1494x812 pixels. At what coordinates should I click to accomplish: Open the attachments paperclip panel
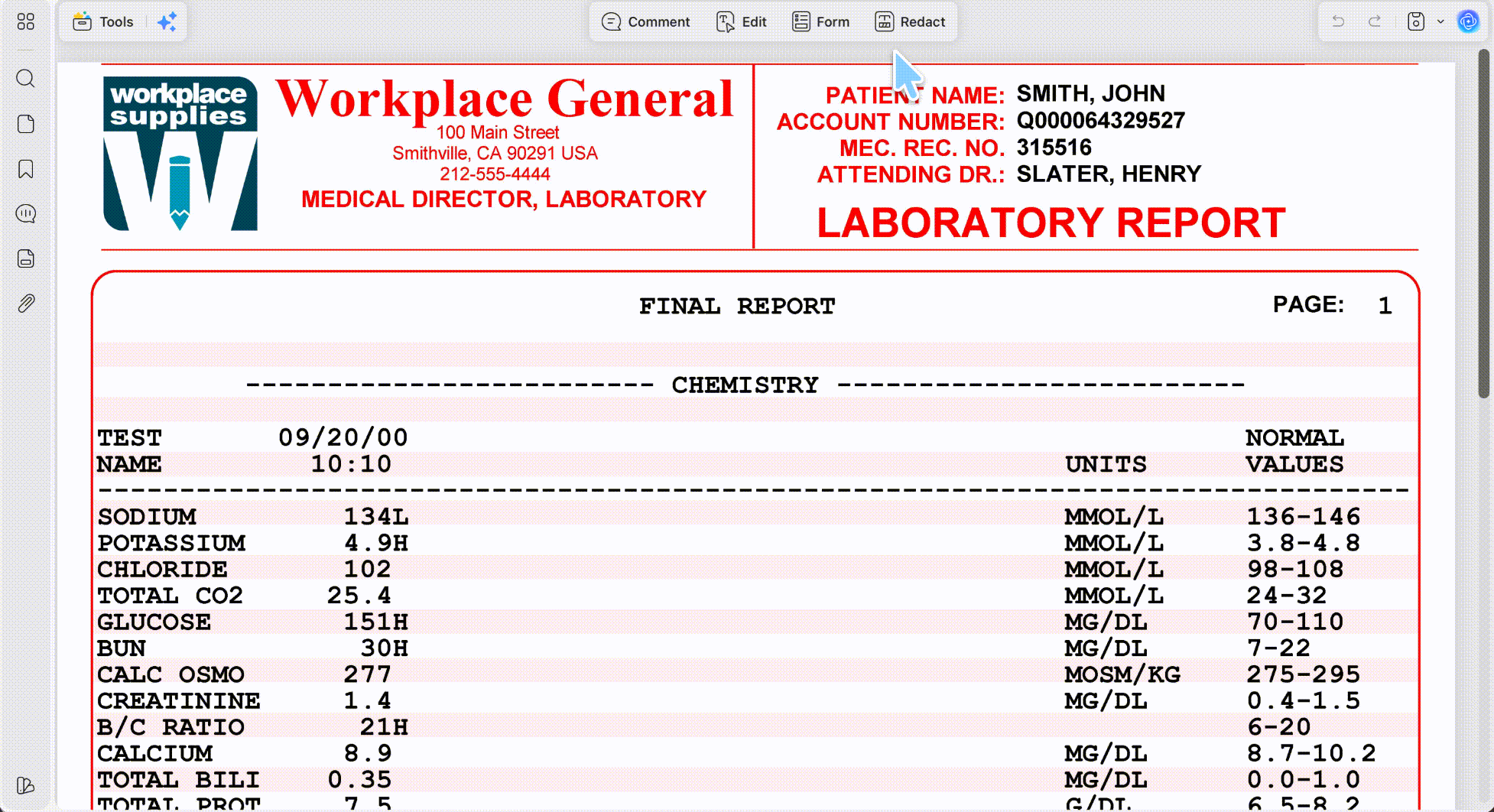coord(26,304)
